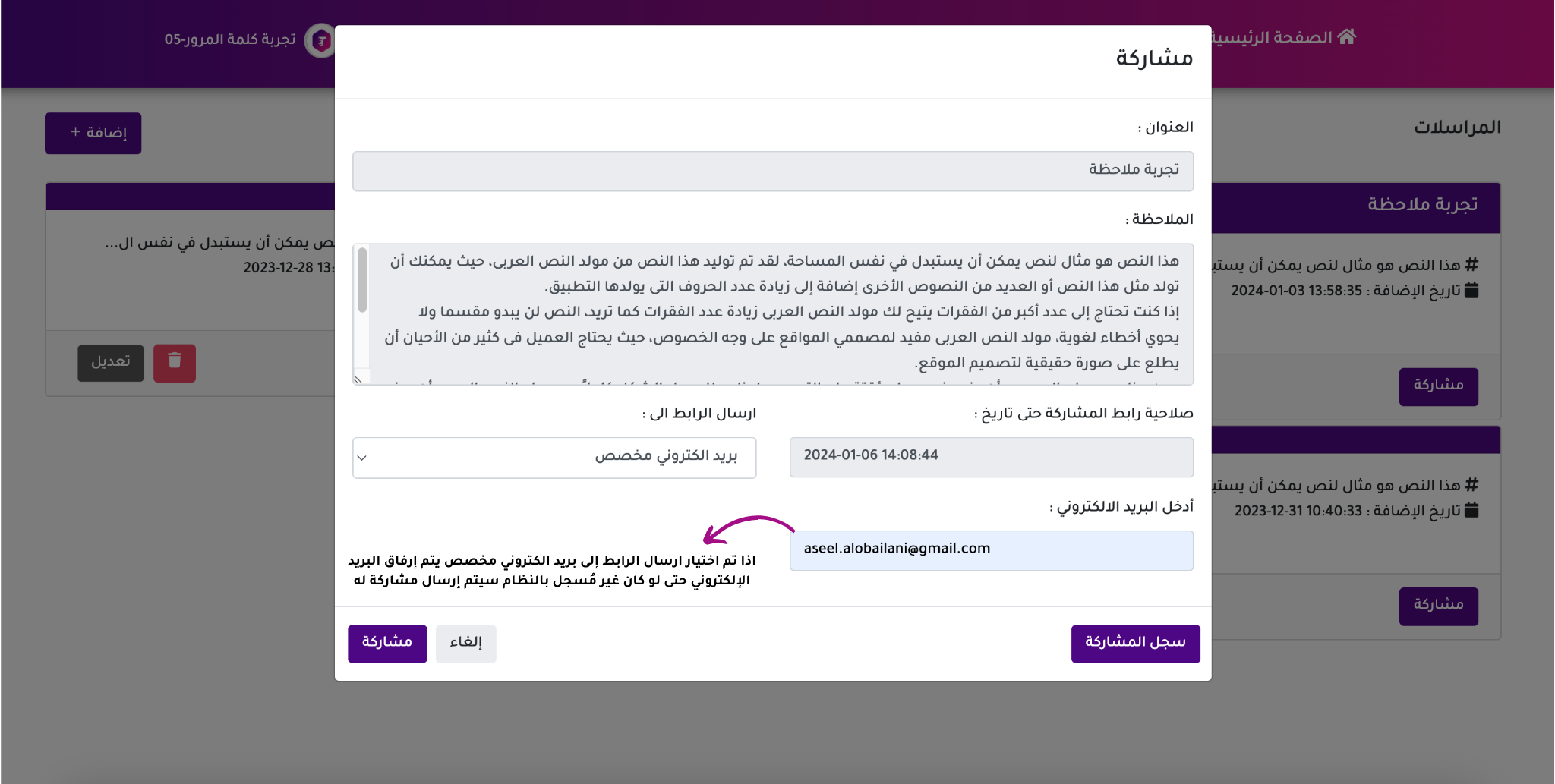The height and width of the screenshot is (784, 1555).
Task: Go to الصفحة الرئيسية in the navbar
Action: pyautogui.click(x=1283, y=37)
